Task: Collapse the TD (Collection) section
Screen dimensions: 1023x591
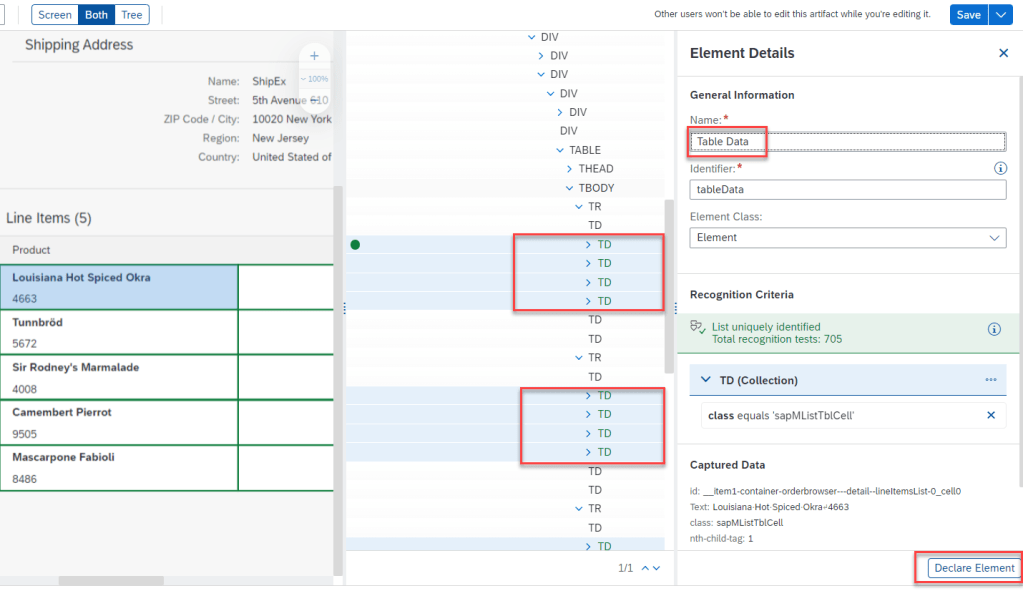Action: [706, 380]
